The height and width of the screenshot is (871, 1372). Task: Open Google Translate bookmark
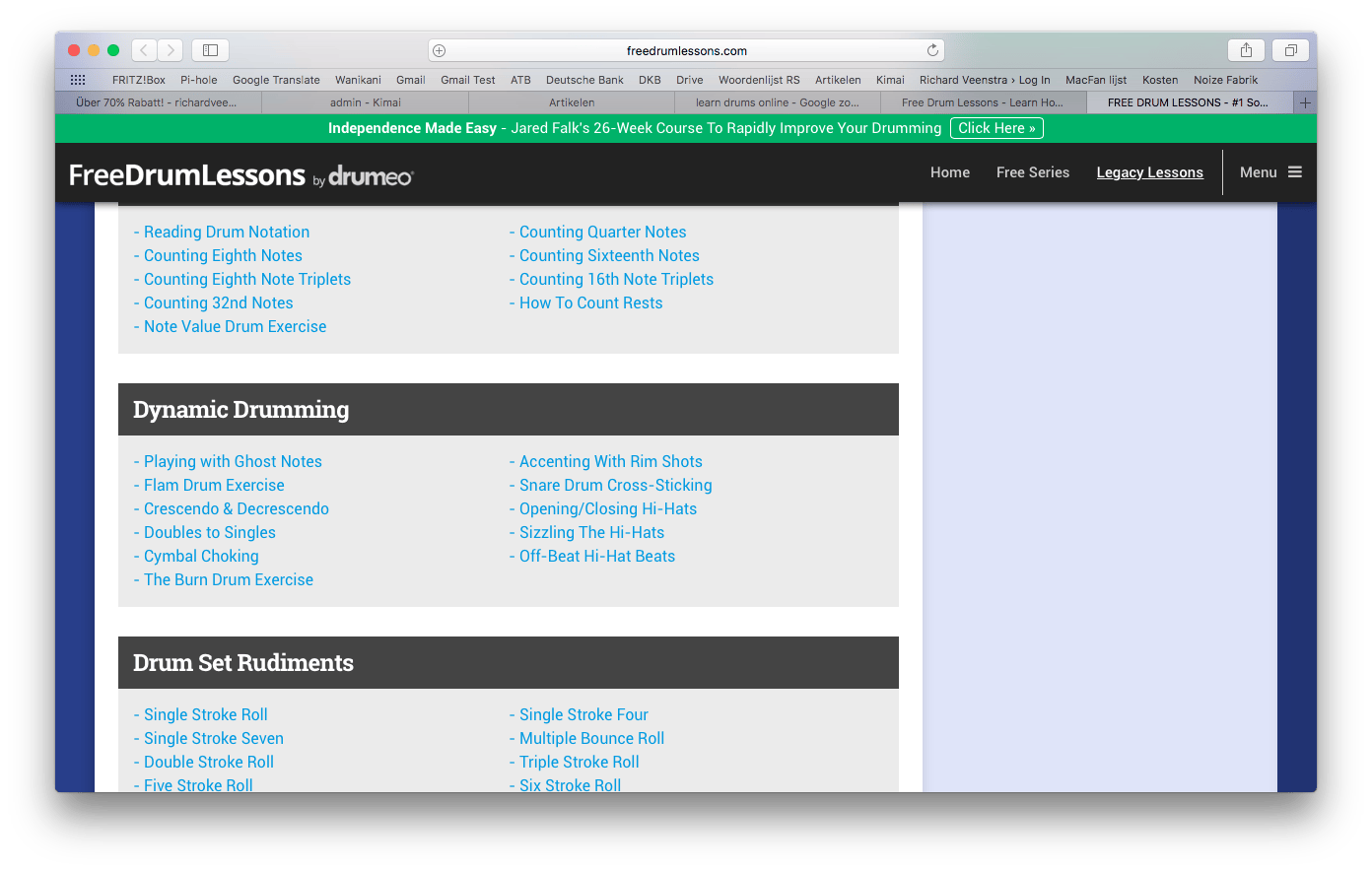(x=276, y=80)
